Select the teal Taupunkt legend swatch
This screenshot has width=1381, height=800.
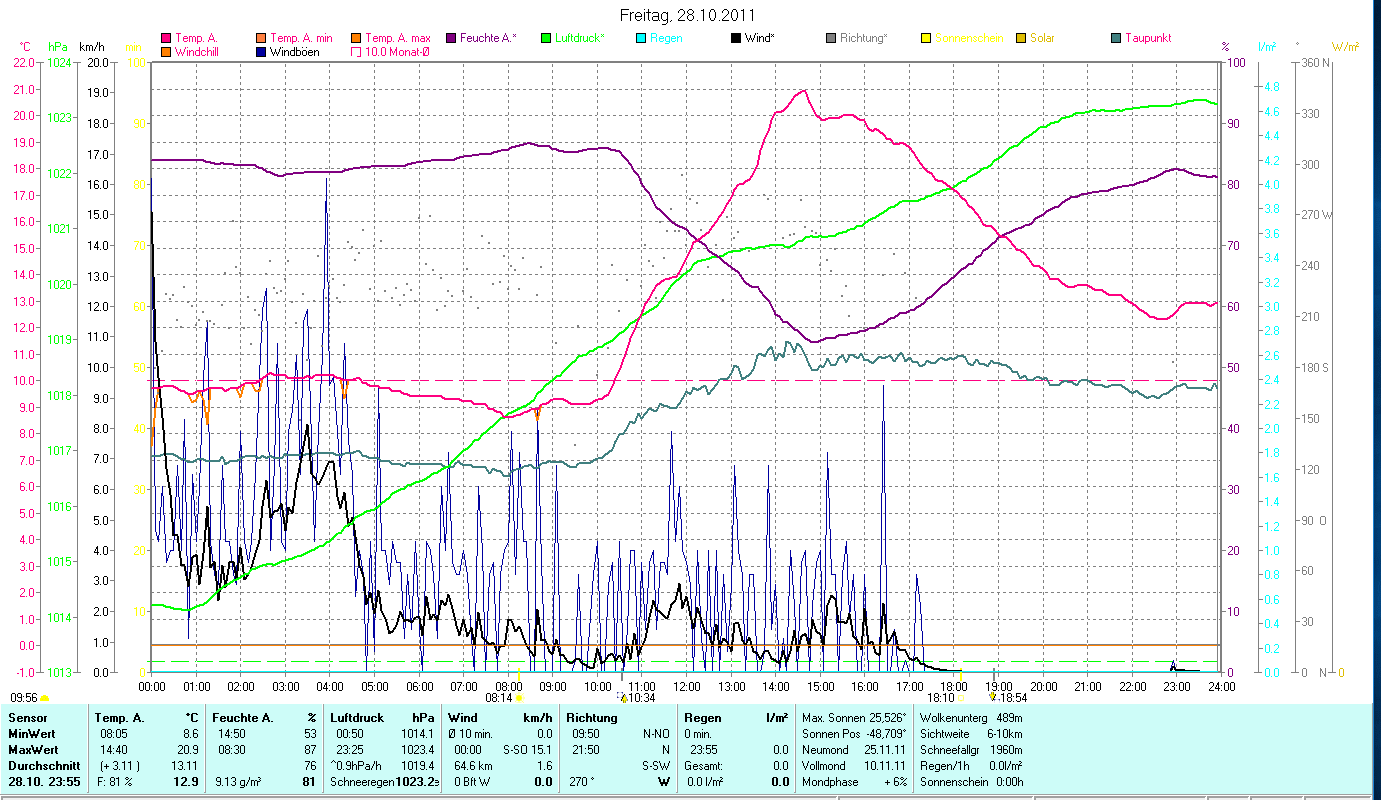point(1116,38)
